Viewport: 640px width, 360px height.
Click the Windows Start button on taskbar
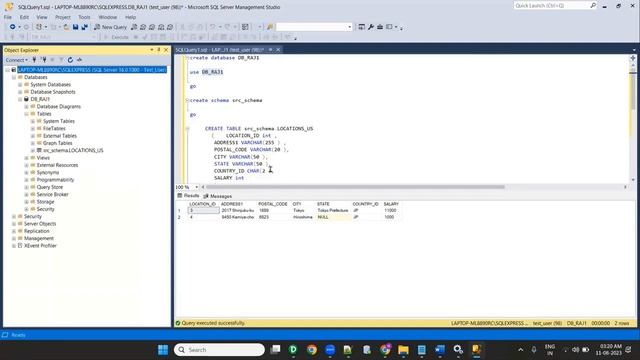pyautogui.click(x=163, y=350)
